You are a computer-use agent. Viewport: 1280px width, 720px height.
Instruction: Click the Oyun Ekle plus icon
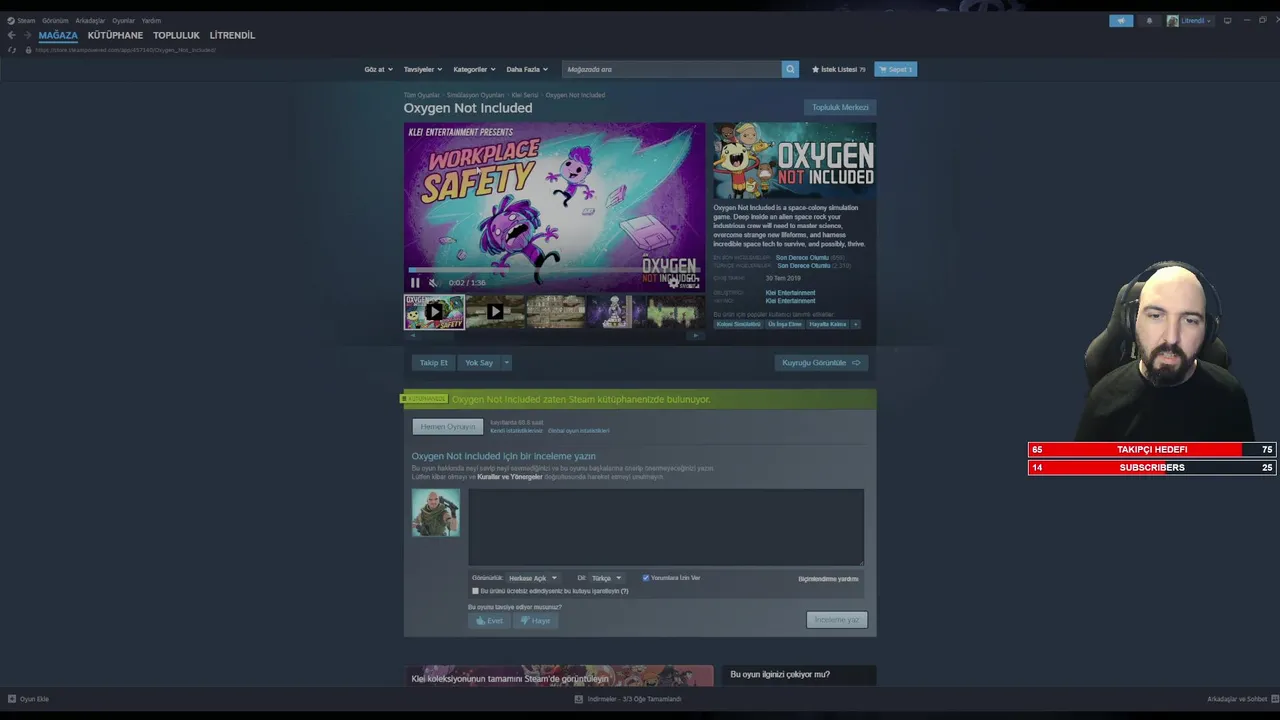click(12, 699)
